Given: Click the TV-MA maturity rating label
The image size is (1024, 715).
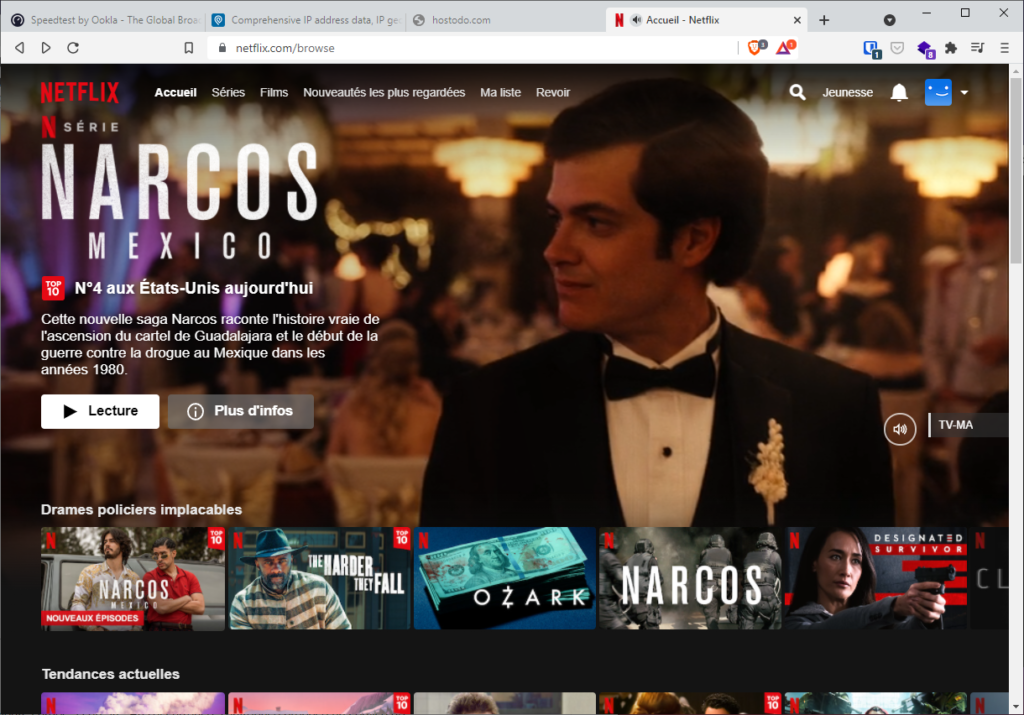Looking at the screenshot, I should pyautogui.click(x=955, y=425).
